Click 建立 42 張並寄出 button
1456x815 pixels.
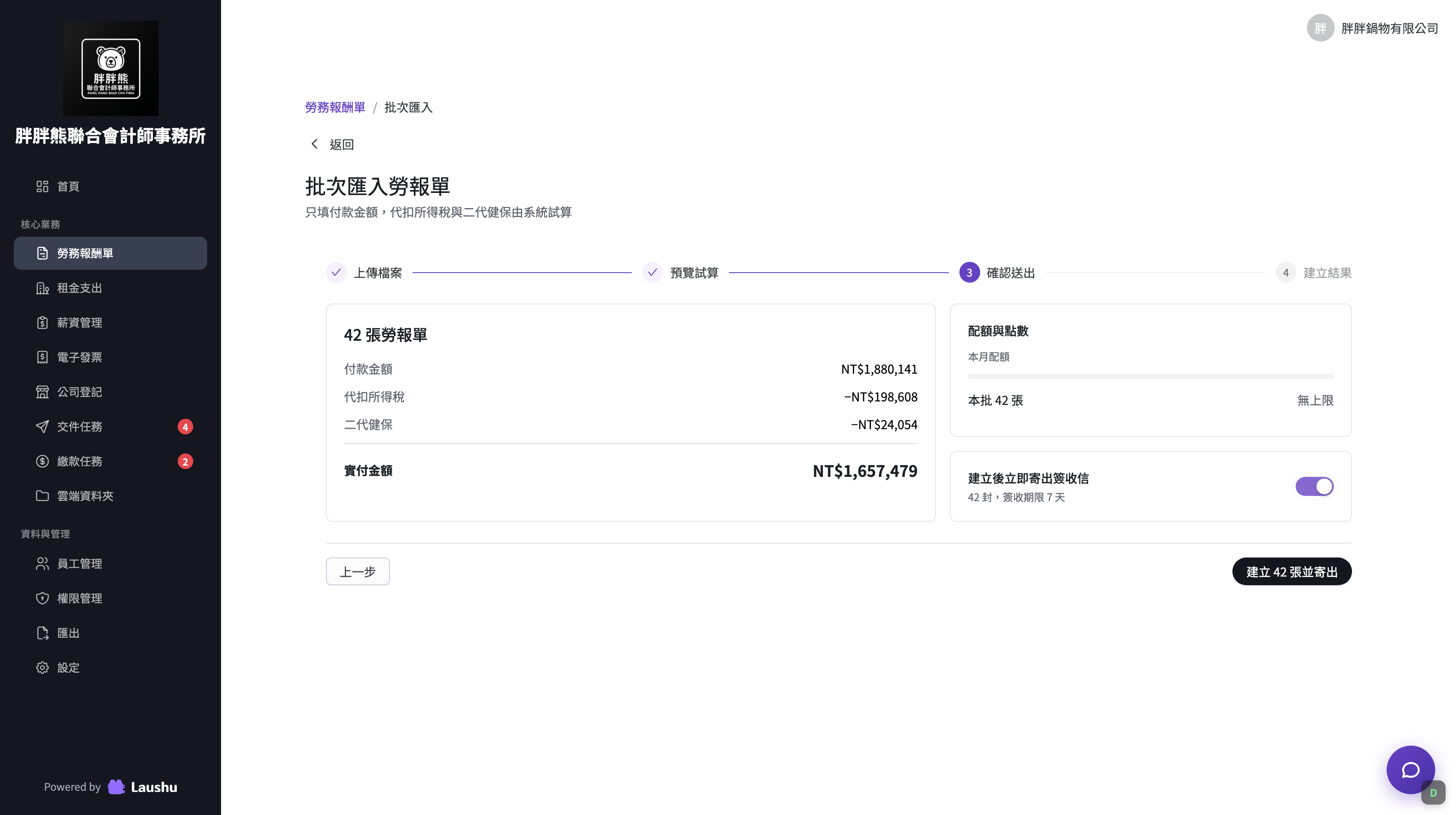click(x=1291, y=572)
